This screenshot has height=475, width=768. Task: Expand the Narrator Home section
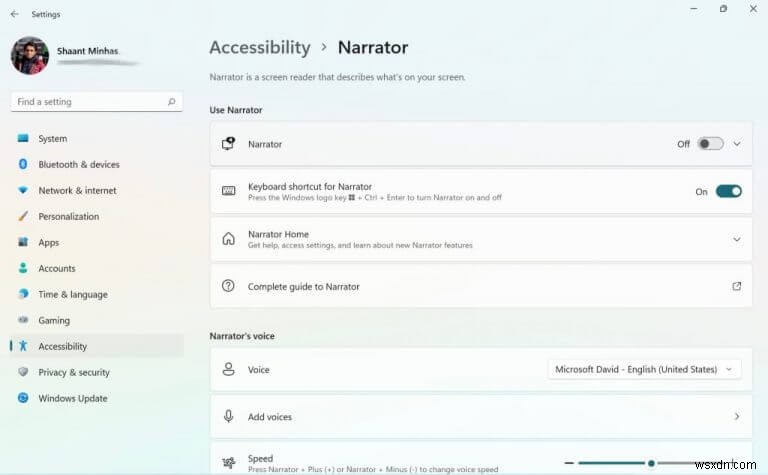[737, 239]
